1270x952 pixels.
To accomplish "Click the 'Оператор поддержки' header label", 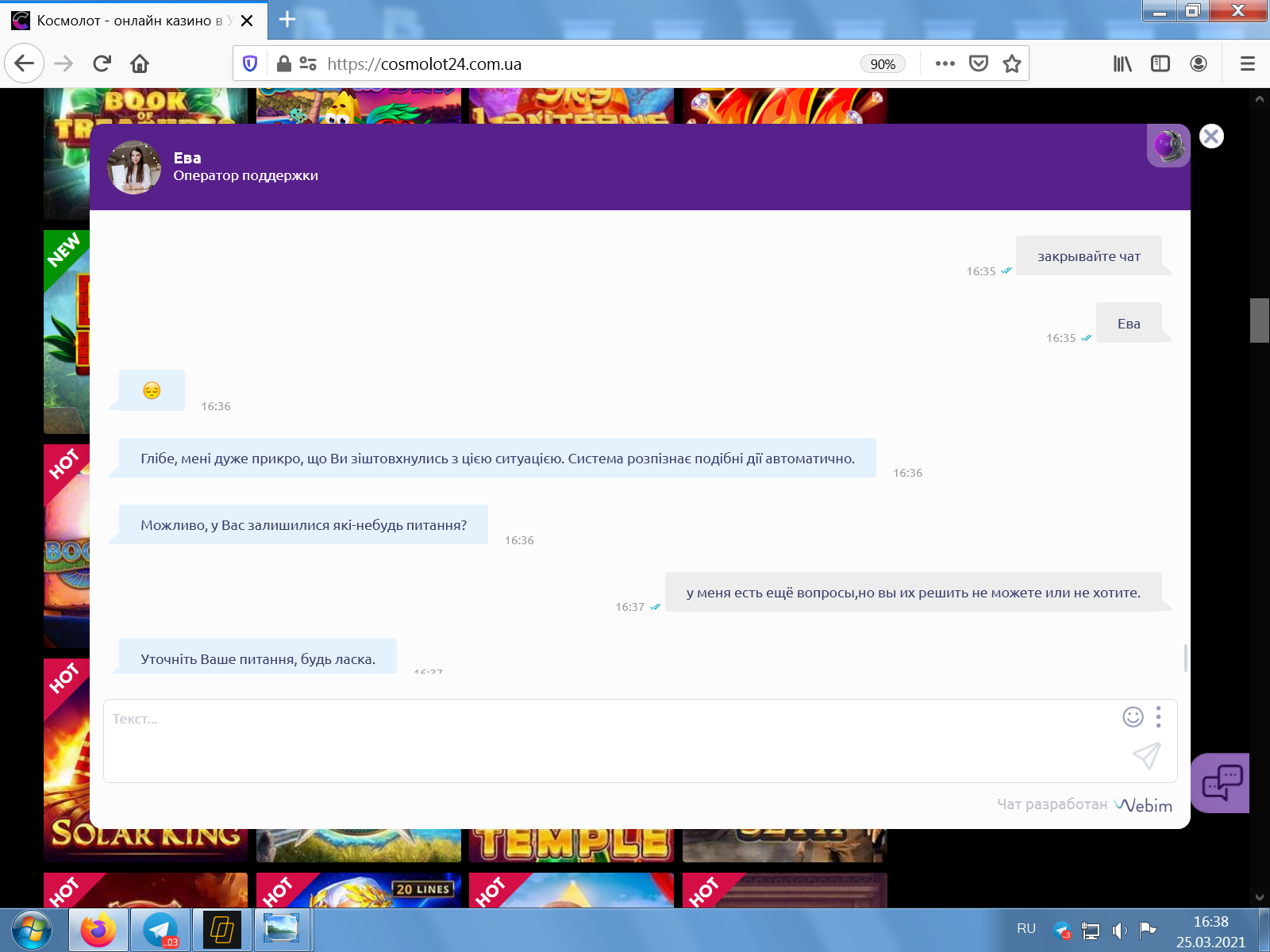I will 246,176.
